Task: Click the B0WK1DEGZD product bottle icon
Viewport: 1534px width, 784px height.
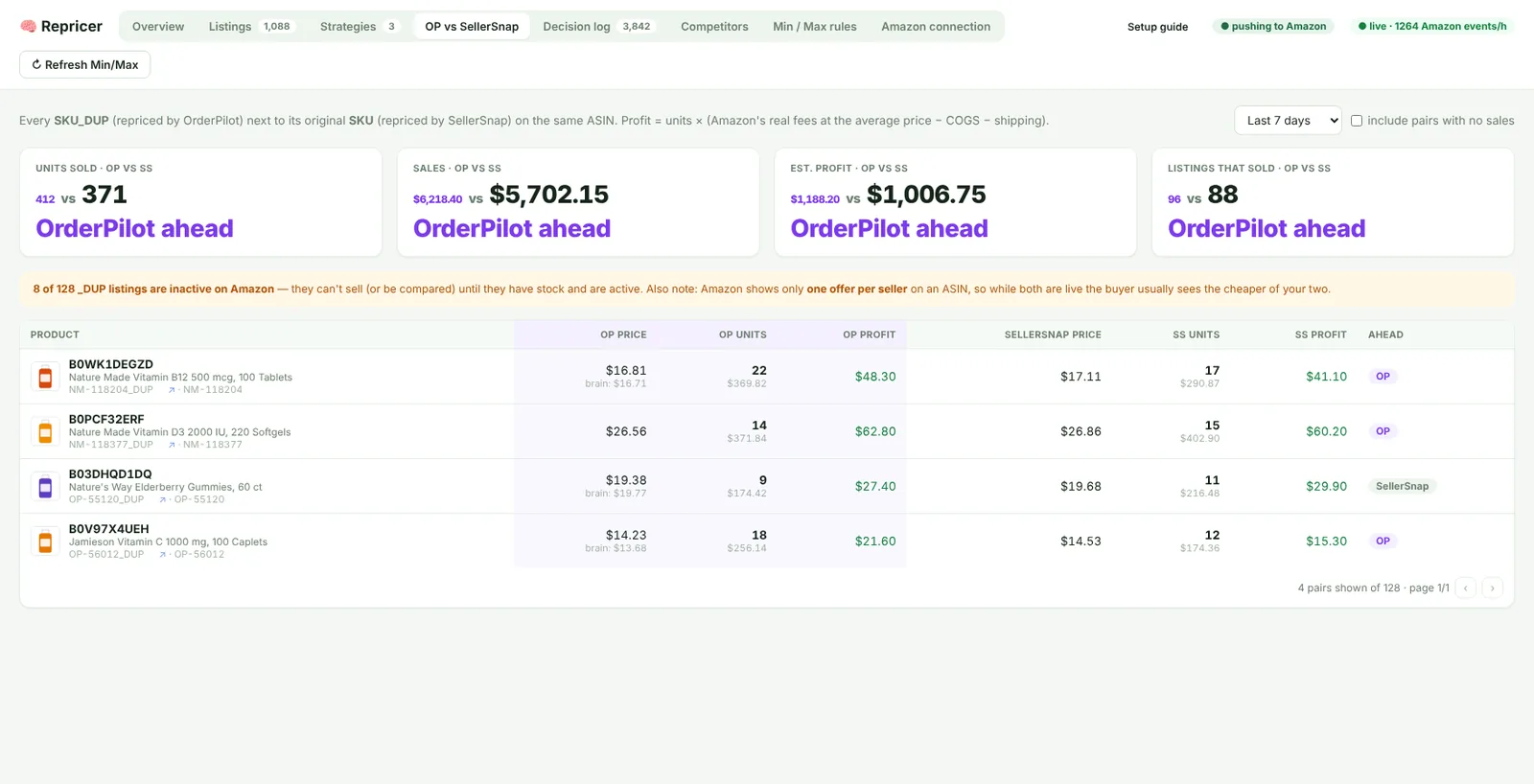Action: 45,378
